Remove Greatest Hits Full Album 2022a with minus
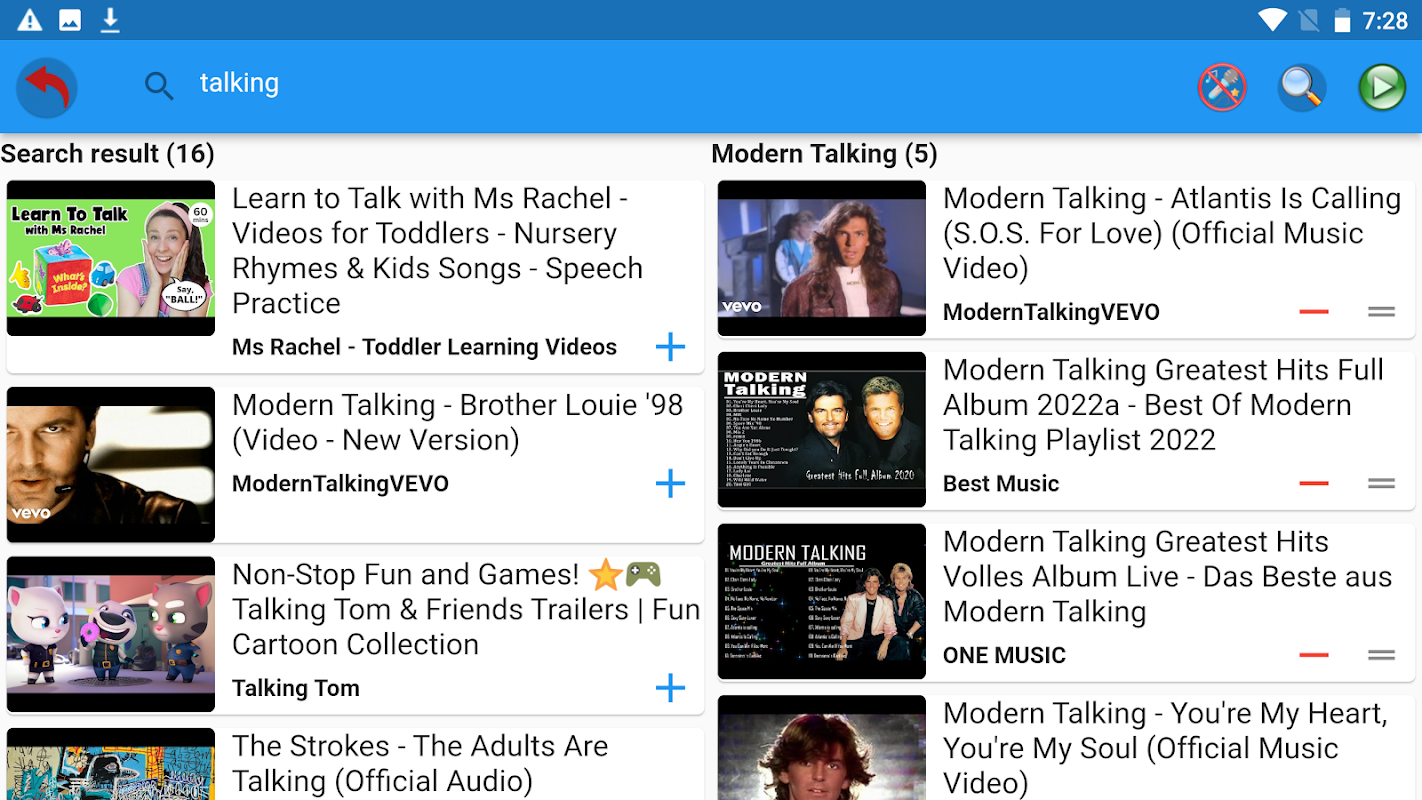 [x=1314, y=484]
